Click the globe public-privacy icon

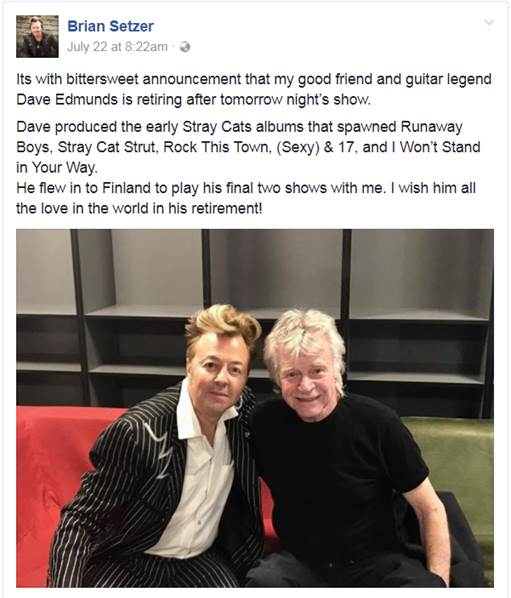(x=185, y=47)
